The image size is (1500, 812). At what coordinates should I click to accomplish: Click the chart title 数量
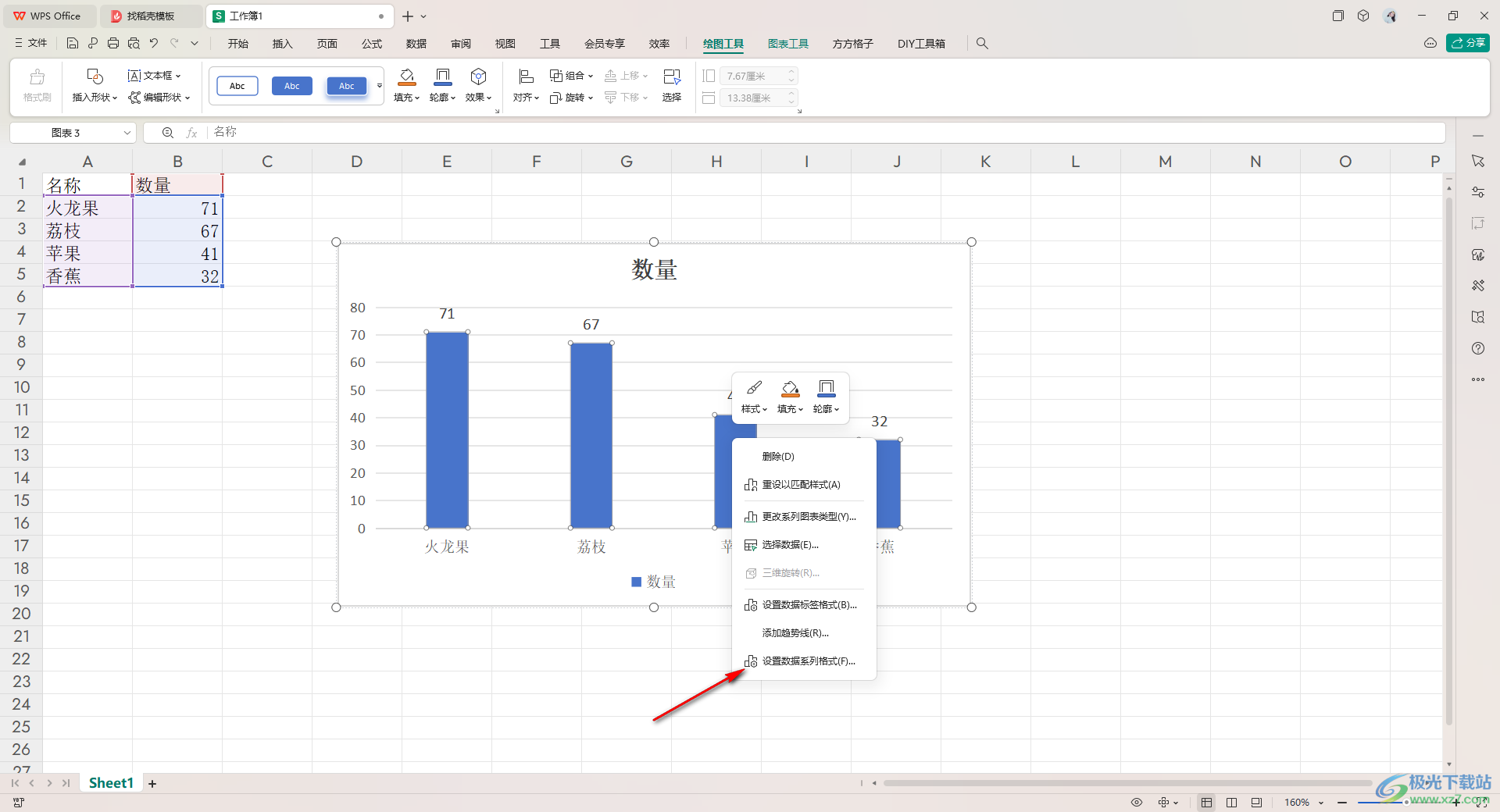[x=654, y=270]
